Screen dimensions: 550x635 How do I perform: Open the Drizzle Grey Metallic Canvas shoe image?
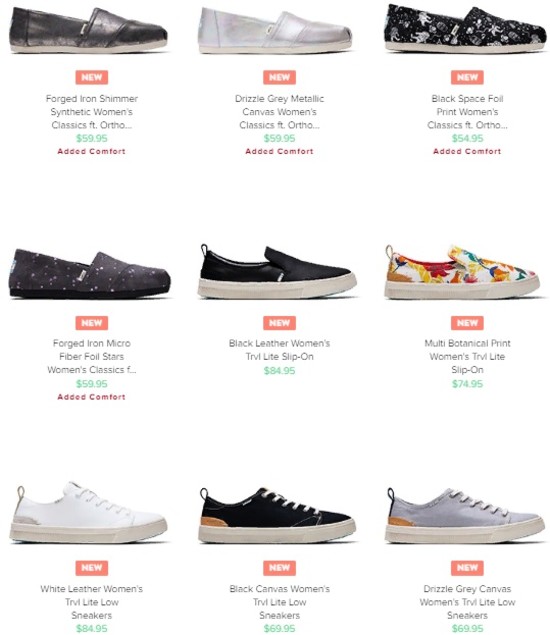click(275, 32)
